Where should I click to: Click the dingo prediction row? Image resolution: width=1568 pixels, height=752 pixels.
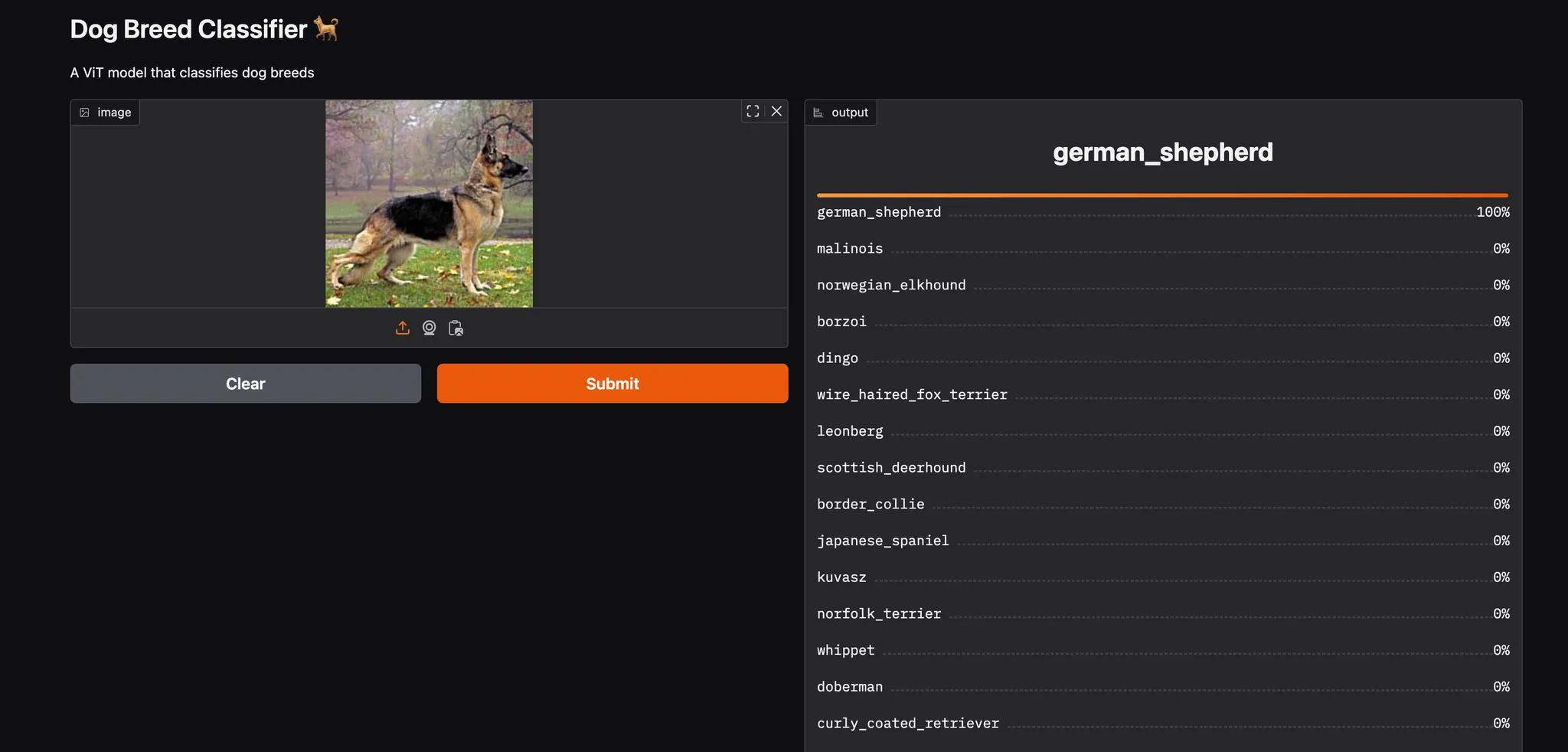[837, 358]
